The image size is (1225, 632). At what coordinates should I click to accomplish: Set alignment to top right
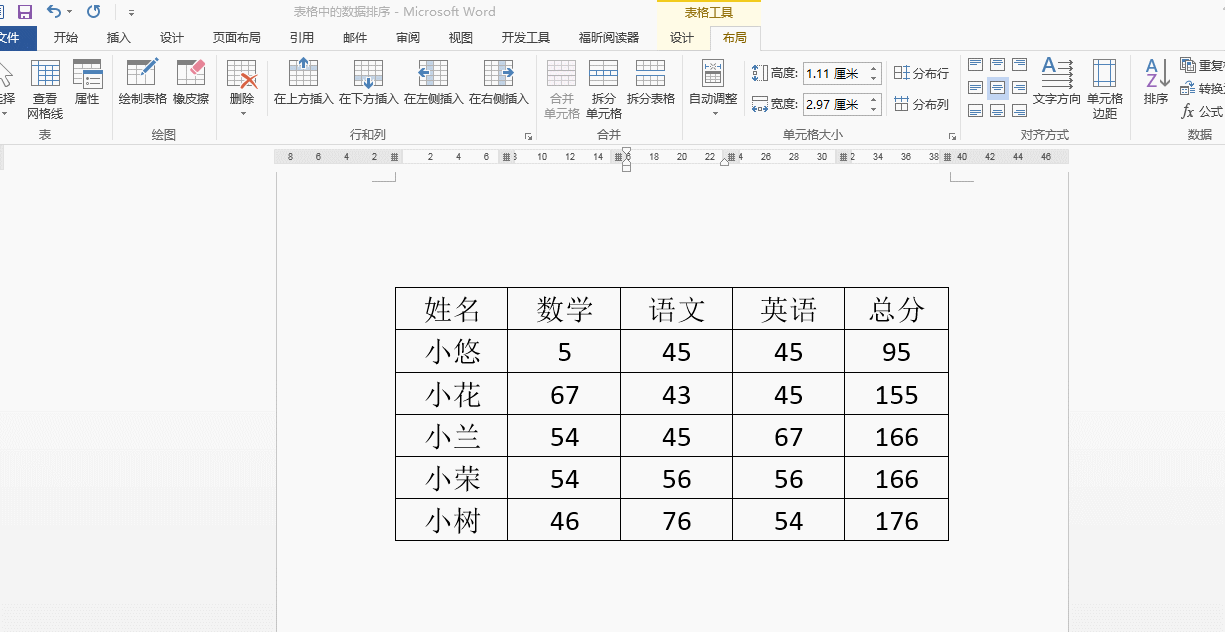[x=1019, y=65]
